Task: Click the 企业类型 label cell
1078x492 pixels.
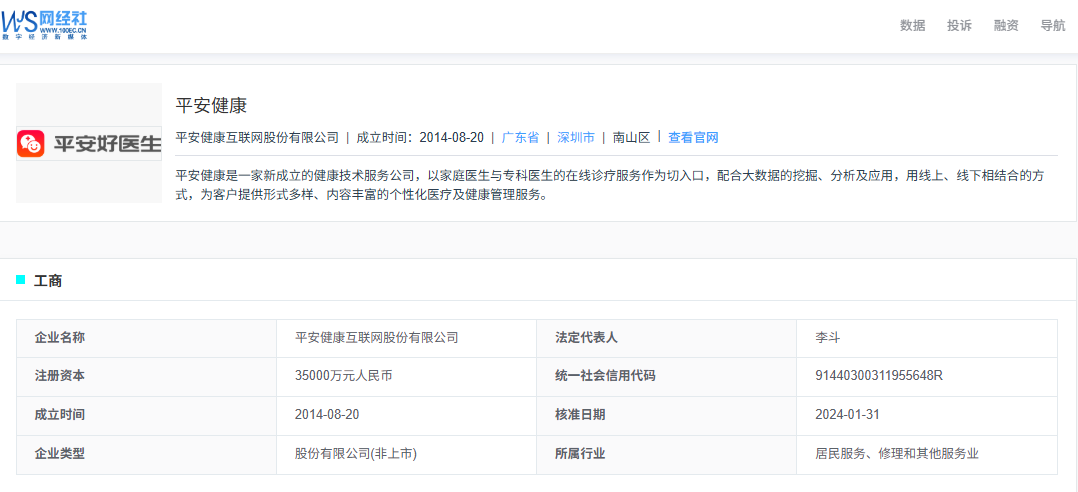Action: tap(146, 454)
